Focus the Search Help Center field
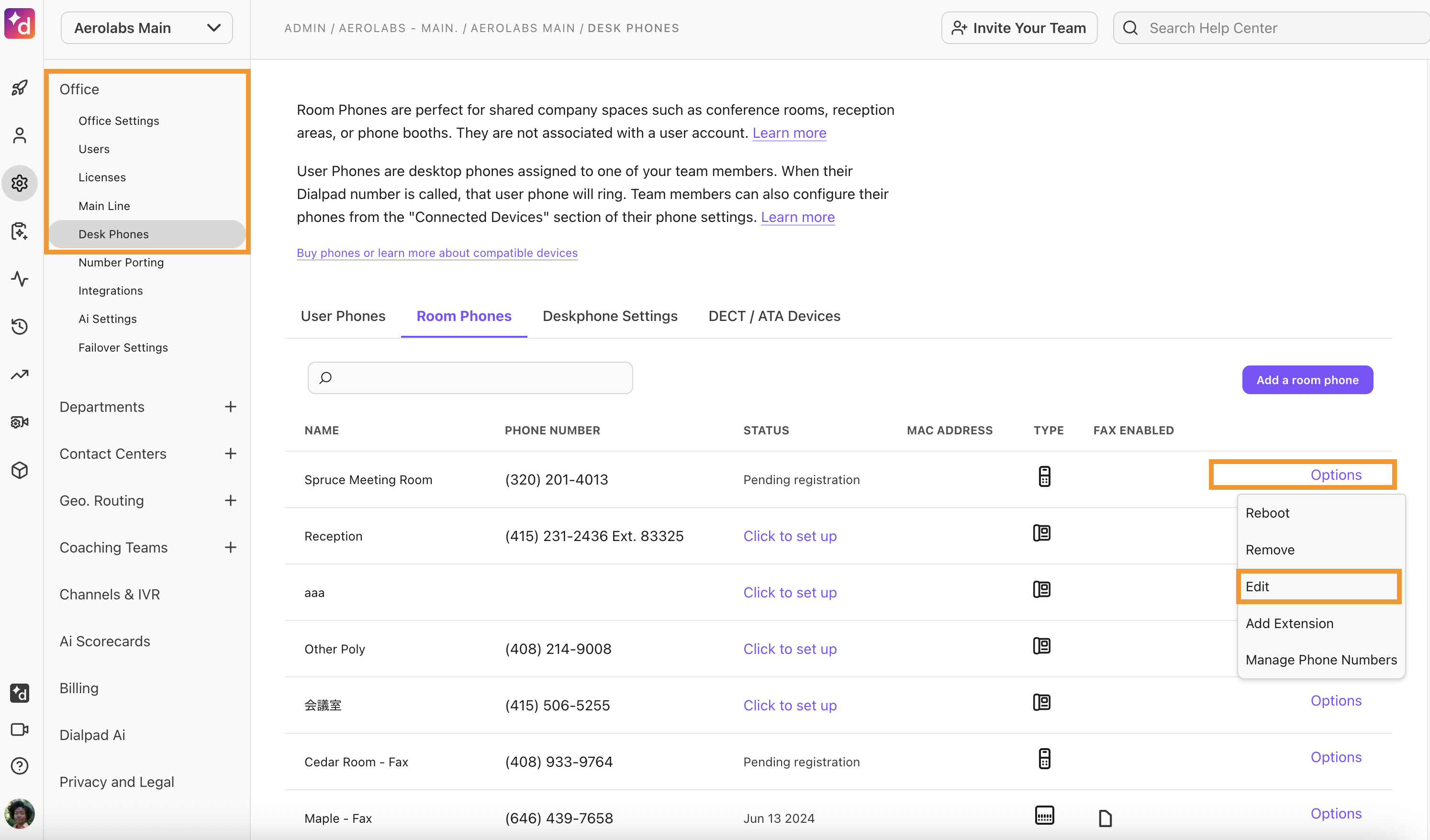This screenshot has height=840, width=1430. click(1271, 28)
